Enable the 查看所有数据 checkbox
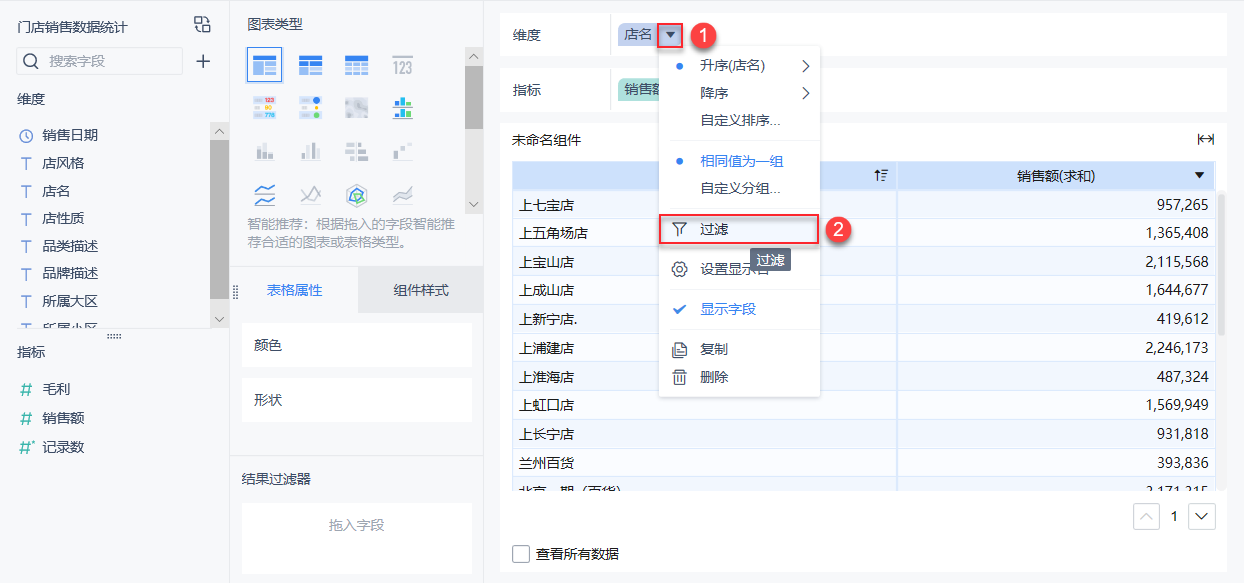This screenshot has height=583, width=1244. 521,553
